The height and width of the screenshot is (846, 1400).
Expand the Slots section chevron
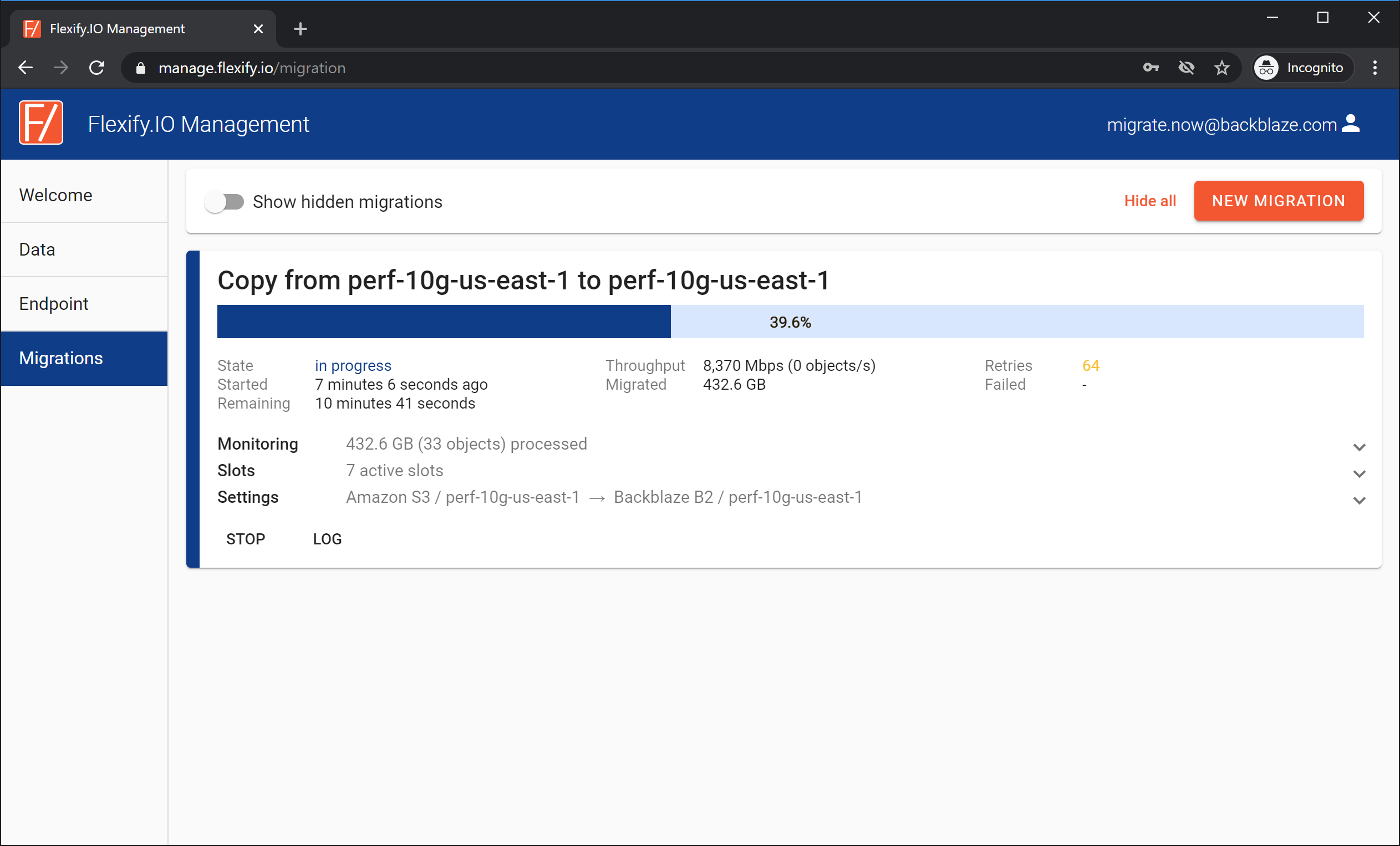tap(1359, 473)
